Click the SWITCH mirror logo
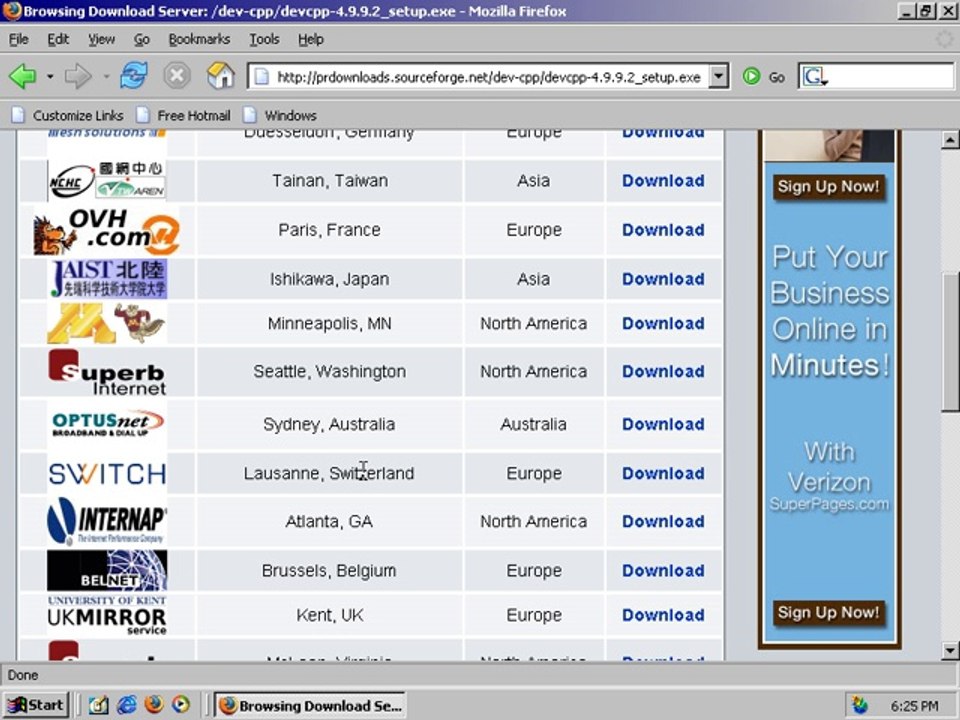The width and height of the screenshot is (960, 720). point(107,473)
